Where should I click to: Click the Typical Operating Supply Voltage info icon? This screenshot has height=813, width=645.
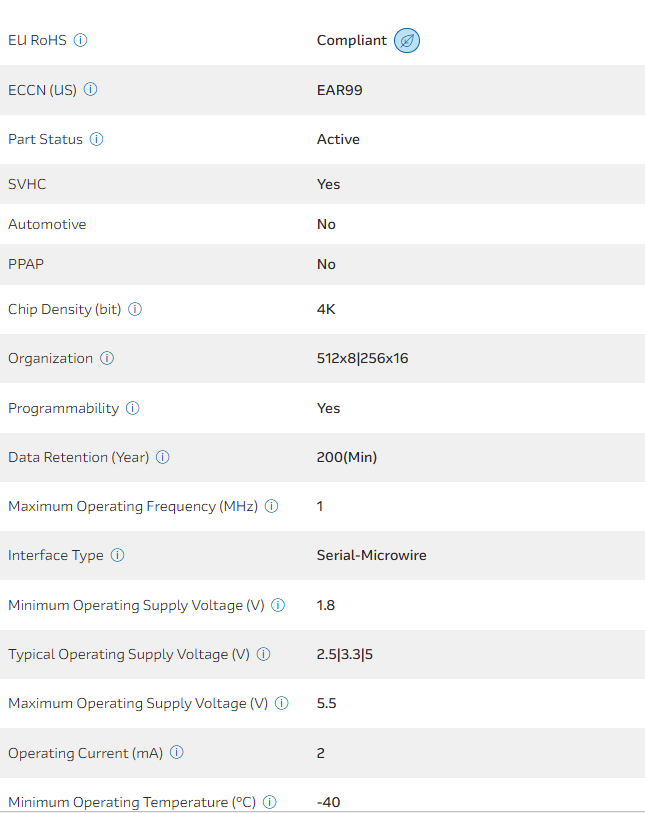tap(264, 654)
